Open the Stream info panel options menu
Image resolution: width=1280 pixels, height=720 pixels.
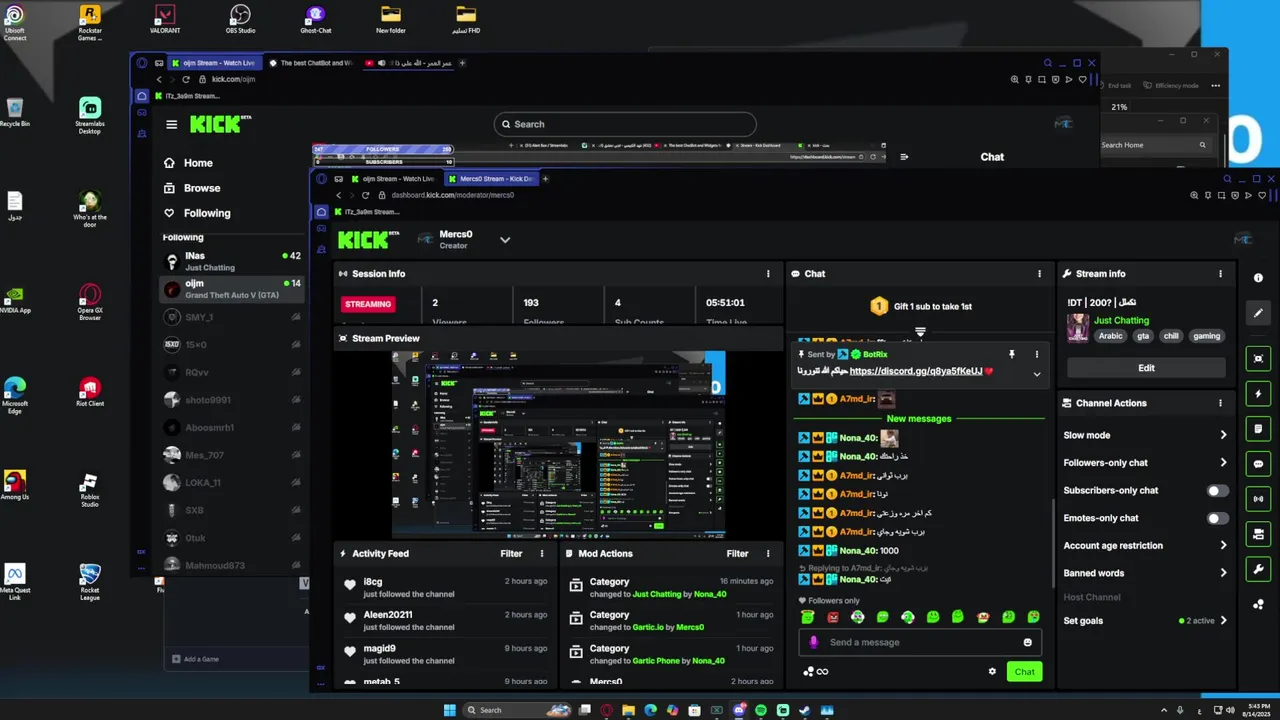pos(1220,273)
